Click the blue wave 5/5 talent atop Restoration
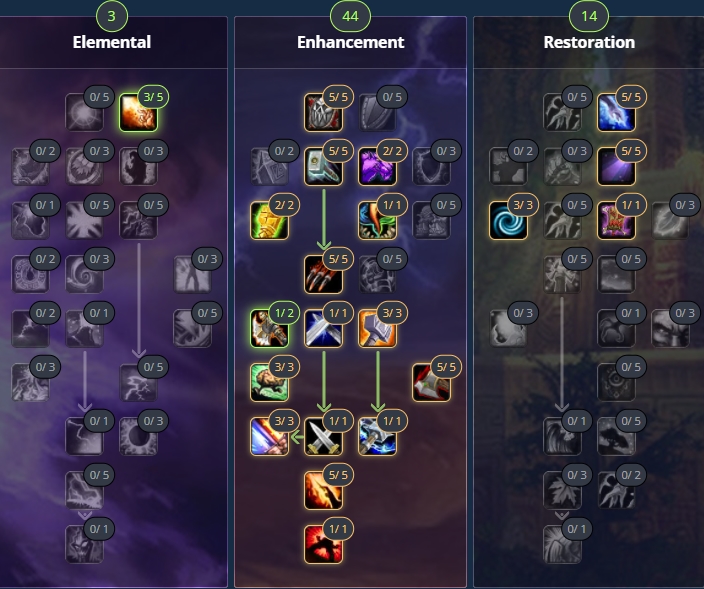The height and width of the screenshot is (589, 704). (x=616, y=112)
